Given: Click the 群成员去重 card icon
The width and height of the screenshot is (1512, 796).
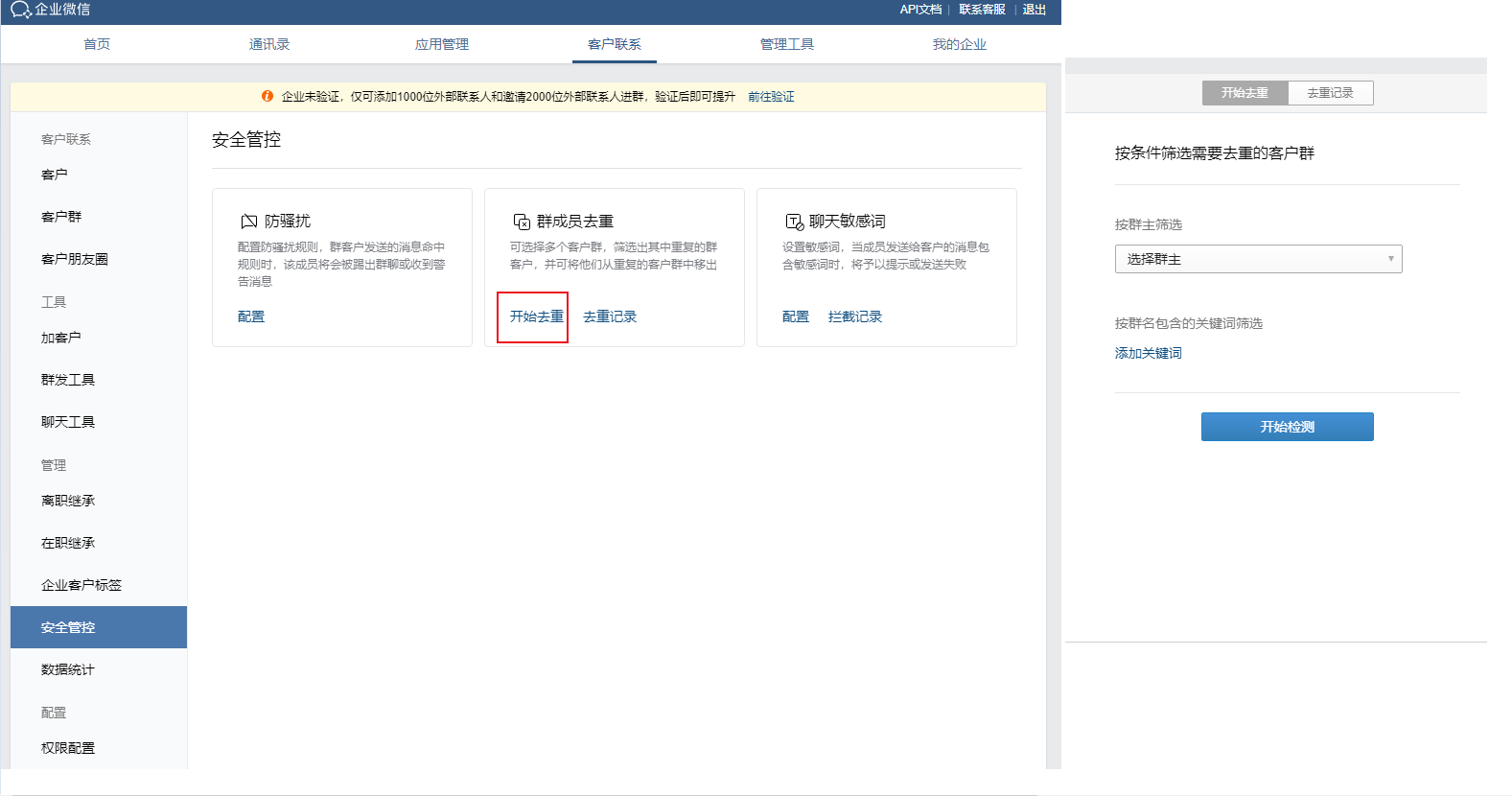Looking at the screenshot, I should click(x=522, y=222).
